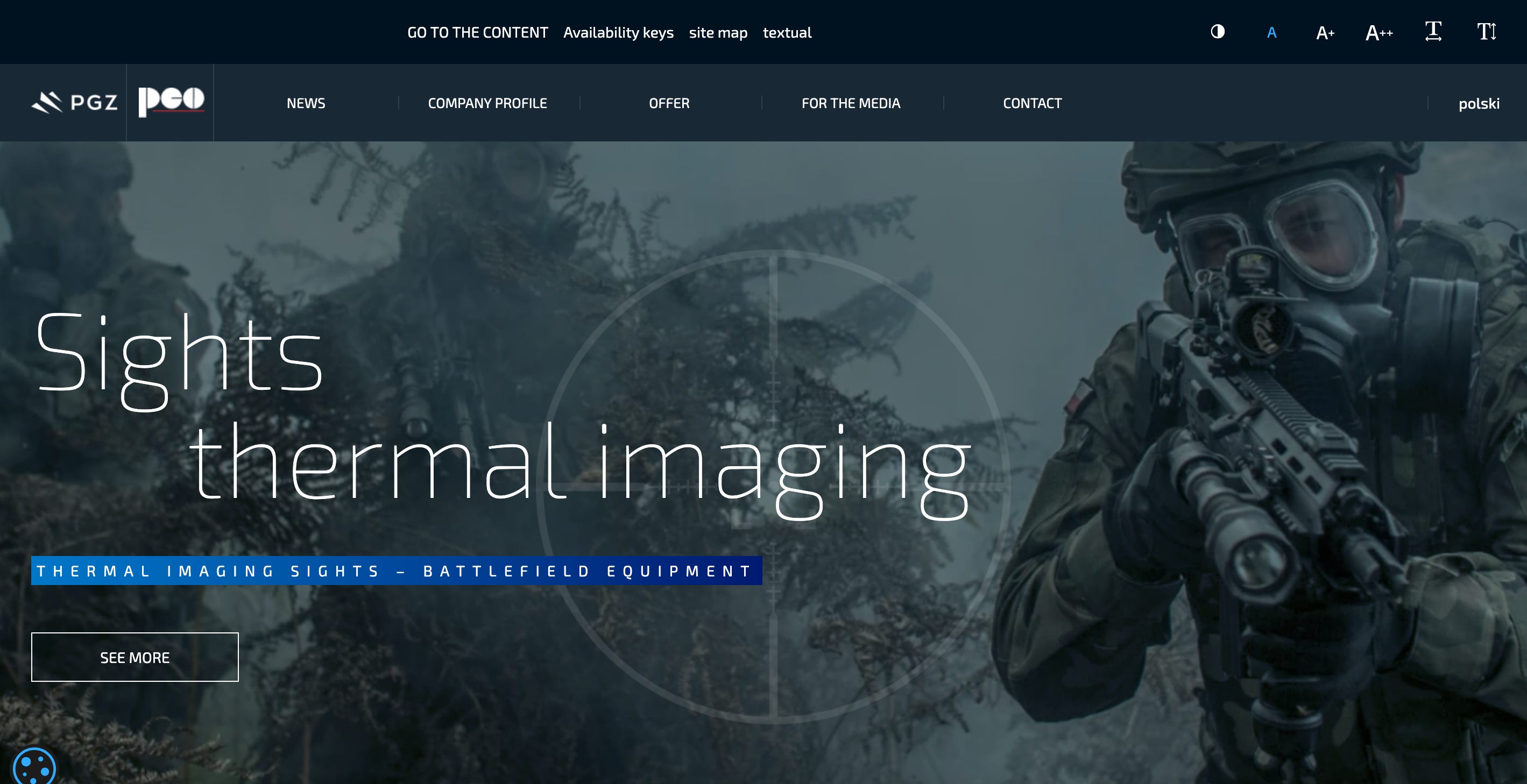Select the normal font size A
The height and width of the screenshot is (784, 1527).
[1271, 33]
